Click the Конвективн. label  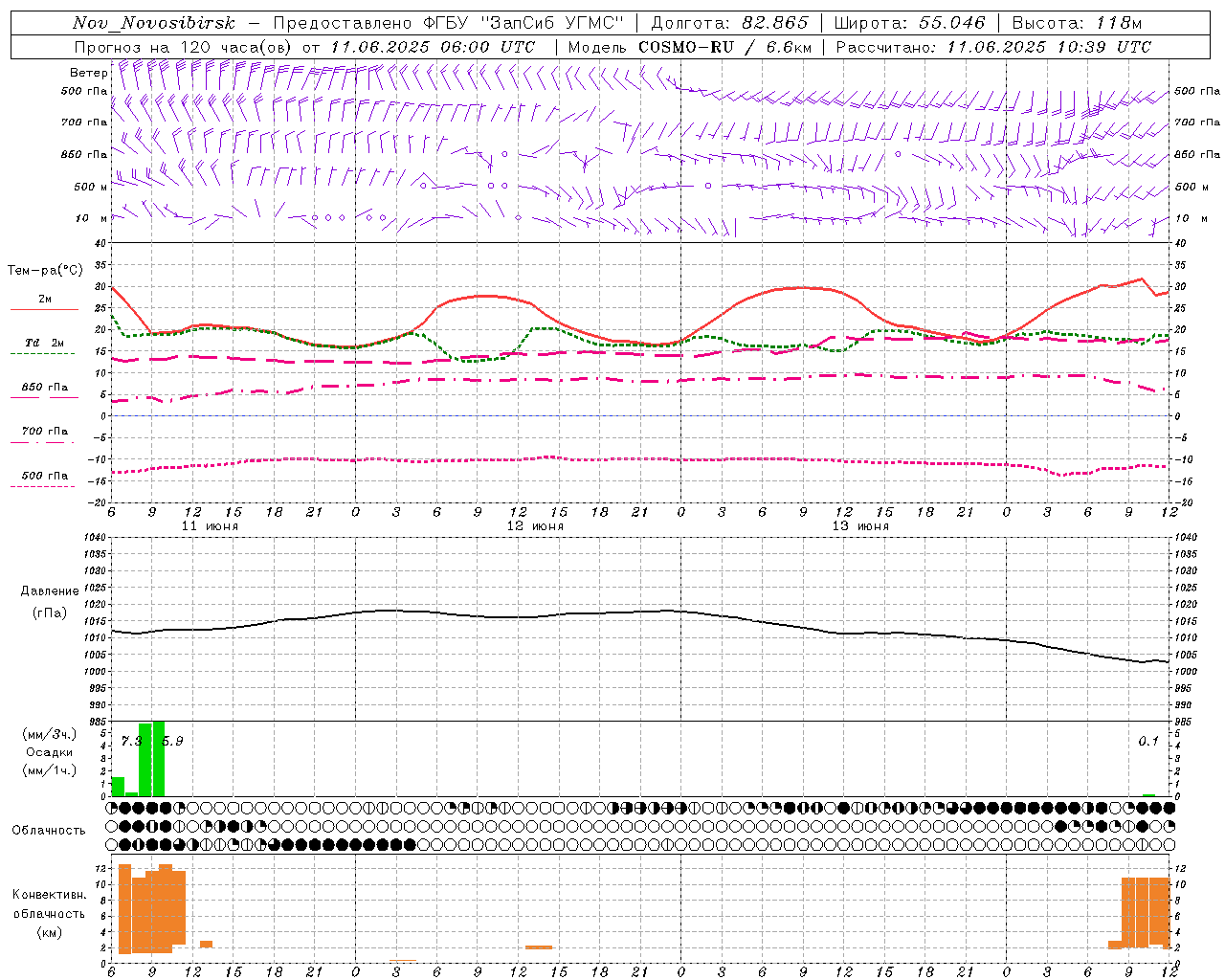(x=50, y=895)
